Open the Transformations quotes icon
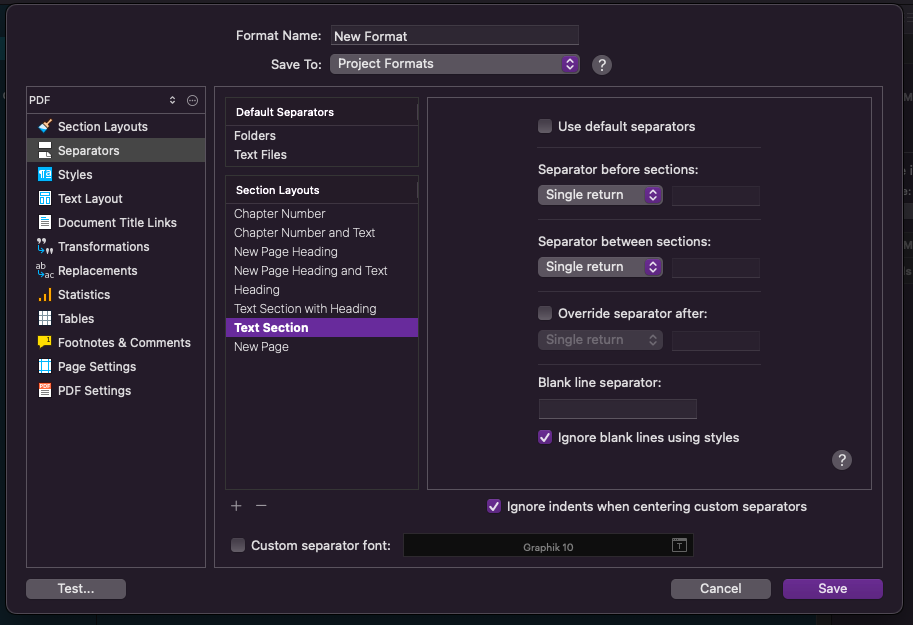 pyautogui.click(x=45, y=246)
